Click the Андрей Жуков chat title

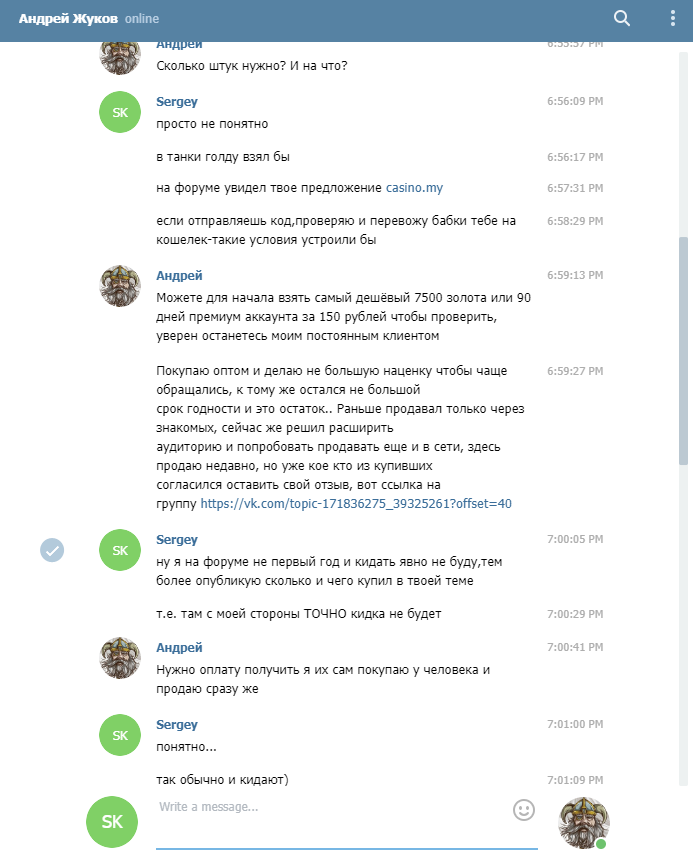pyautogui.click(x=68, y=19)
